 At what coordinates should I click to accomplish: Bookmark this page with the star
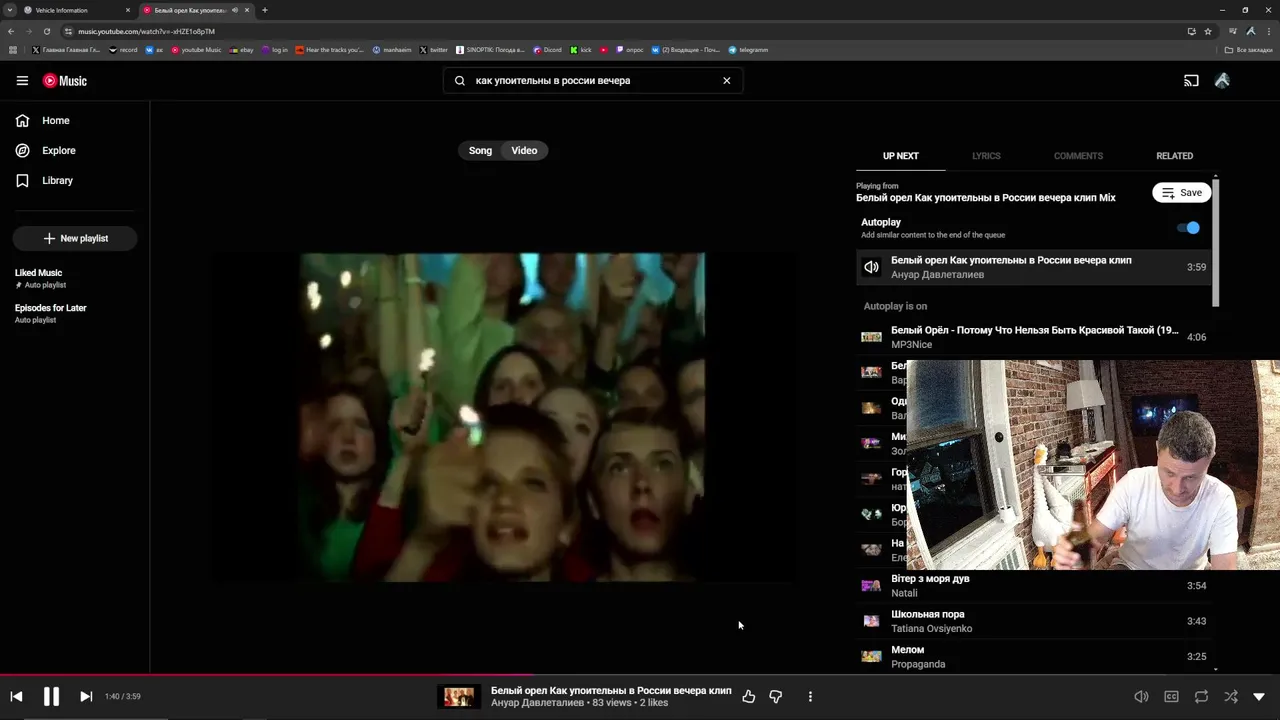[1208, 31]
